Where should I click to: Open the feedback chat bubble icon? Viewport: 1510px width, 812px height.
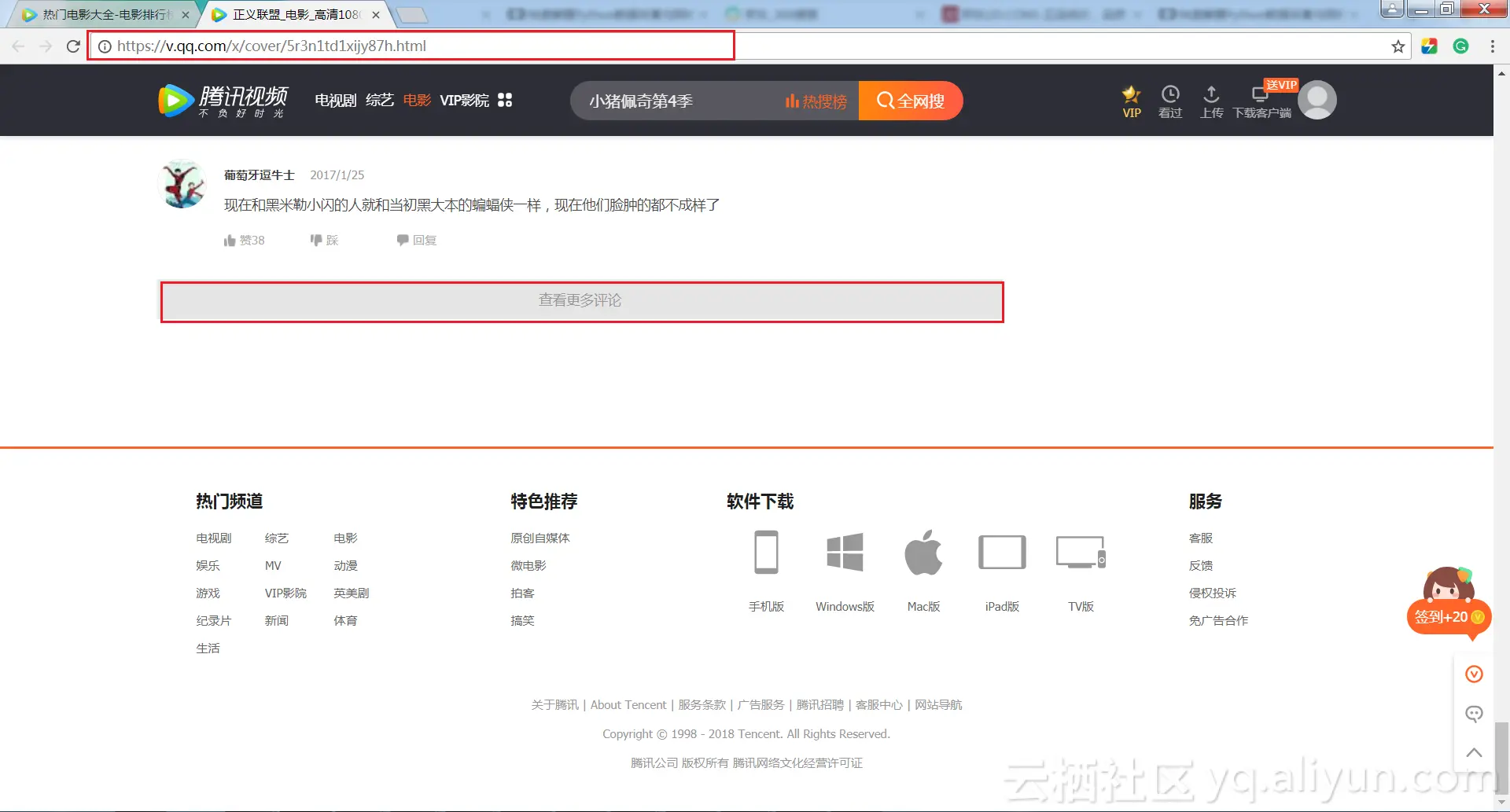tap(1475, 714)
